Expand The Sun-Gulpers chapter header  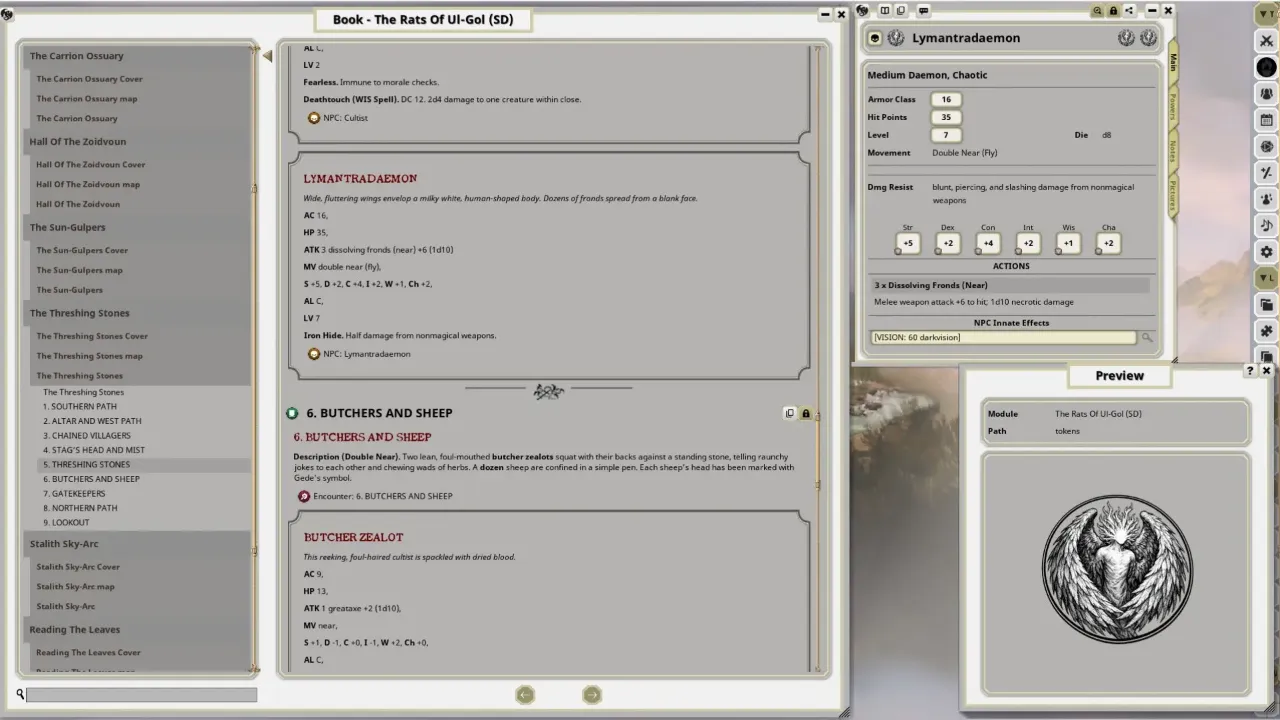pos(137,227)
